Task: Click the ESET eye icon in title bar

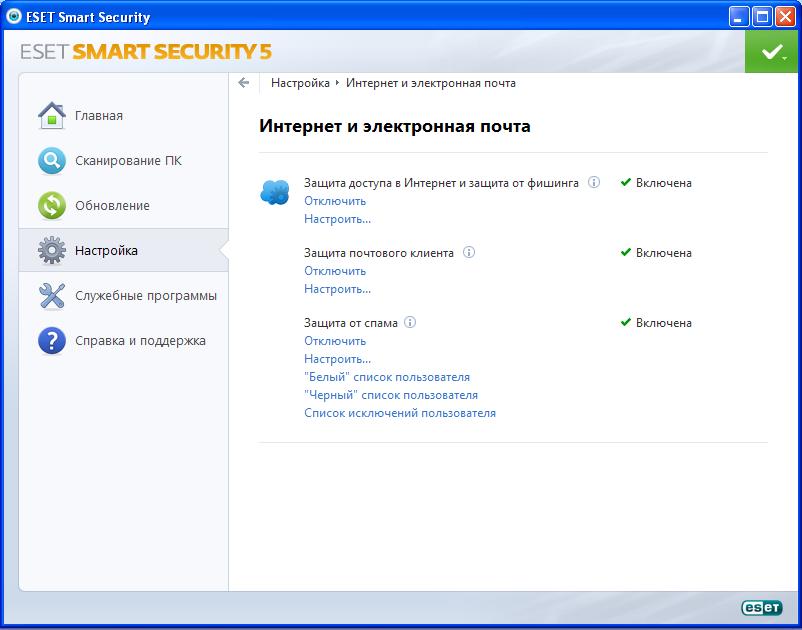Action: click(13, 16)
